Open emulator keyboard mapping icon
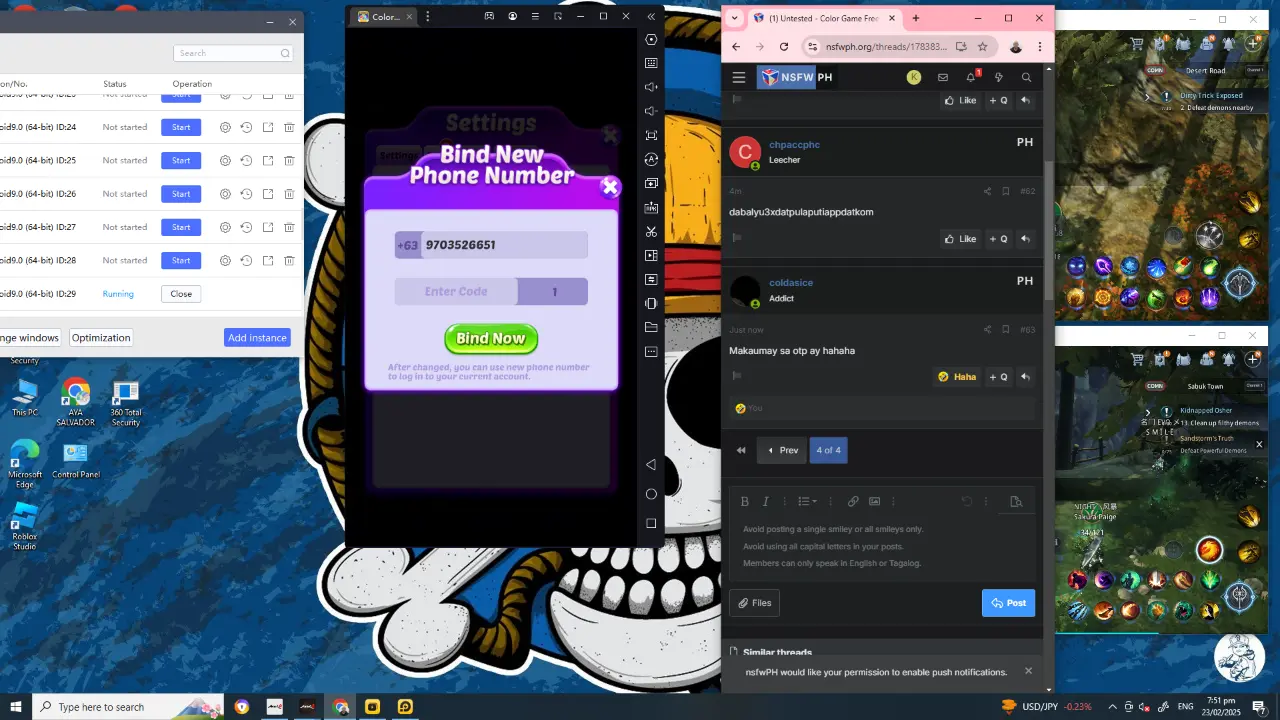 click(651, 63)
